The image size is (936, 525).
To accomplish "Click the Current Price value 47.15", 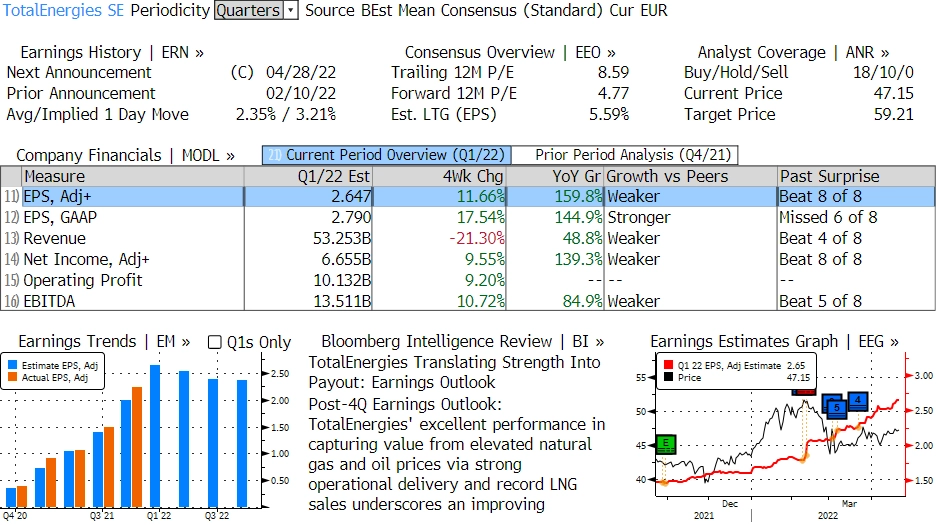I will pos(894,94).
